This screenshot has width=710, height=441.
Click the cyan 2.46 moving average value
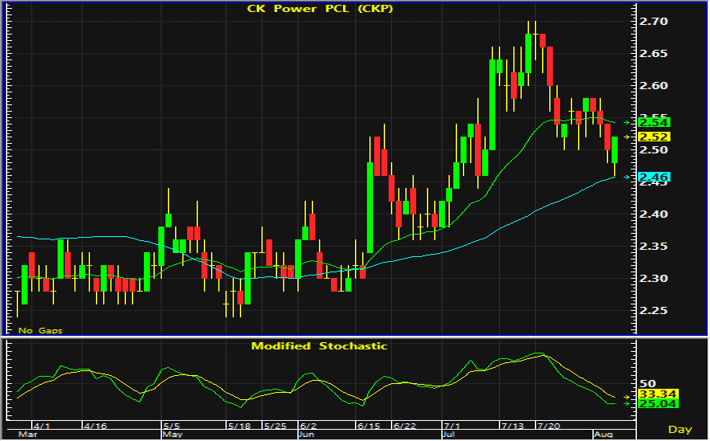coord(654,177)
